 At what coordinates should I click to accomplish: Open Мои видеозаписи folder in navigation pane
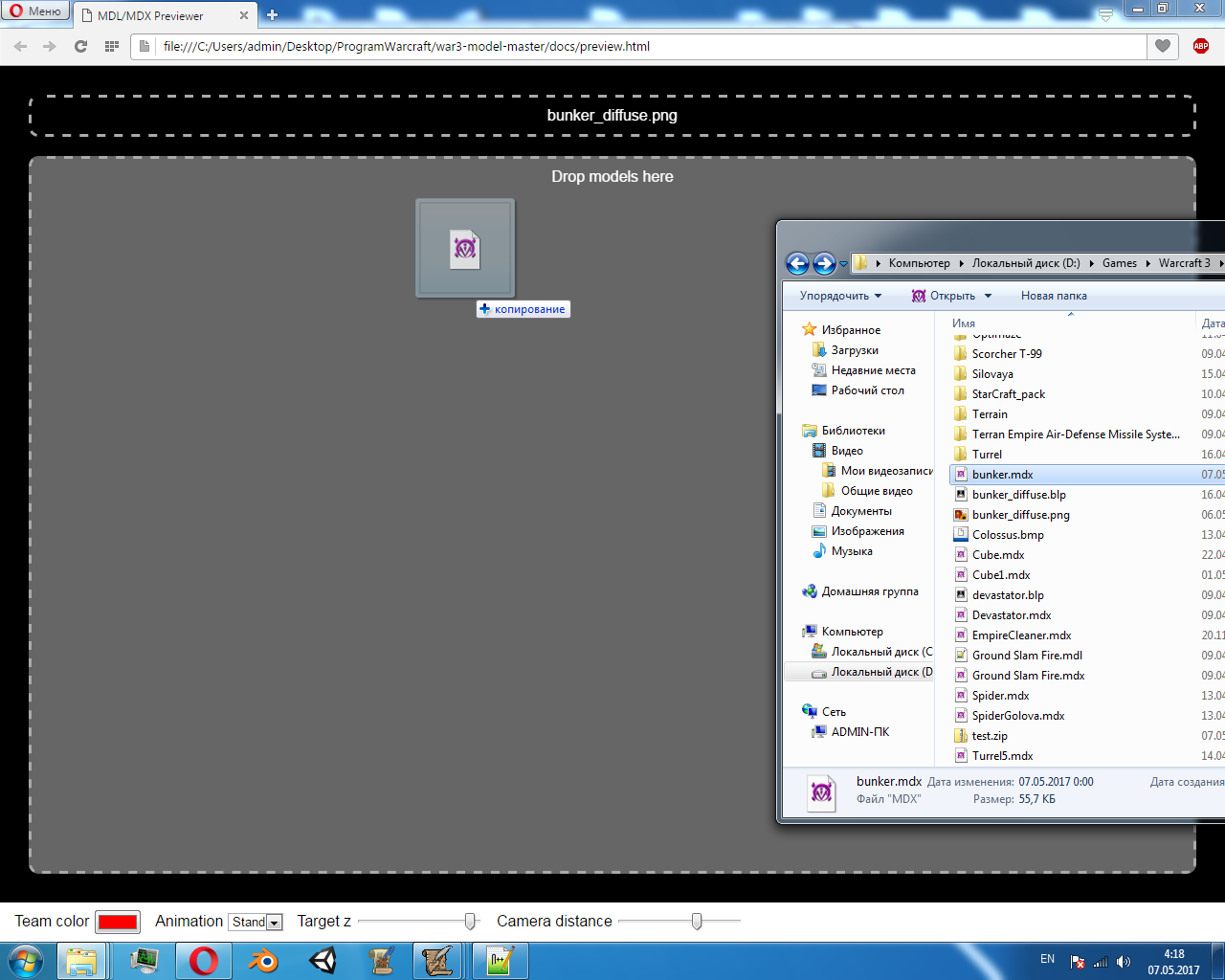[886, 471]
